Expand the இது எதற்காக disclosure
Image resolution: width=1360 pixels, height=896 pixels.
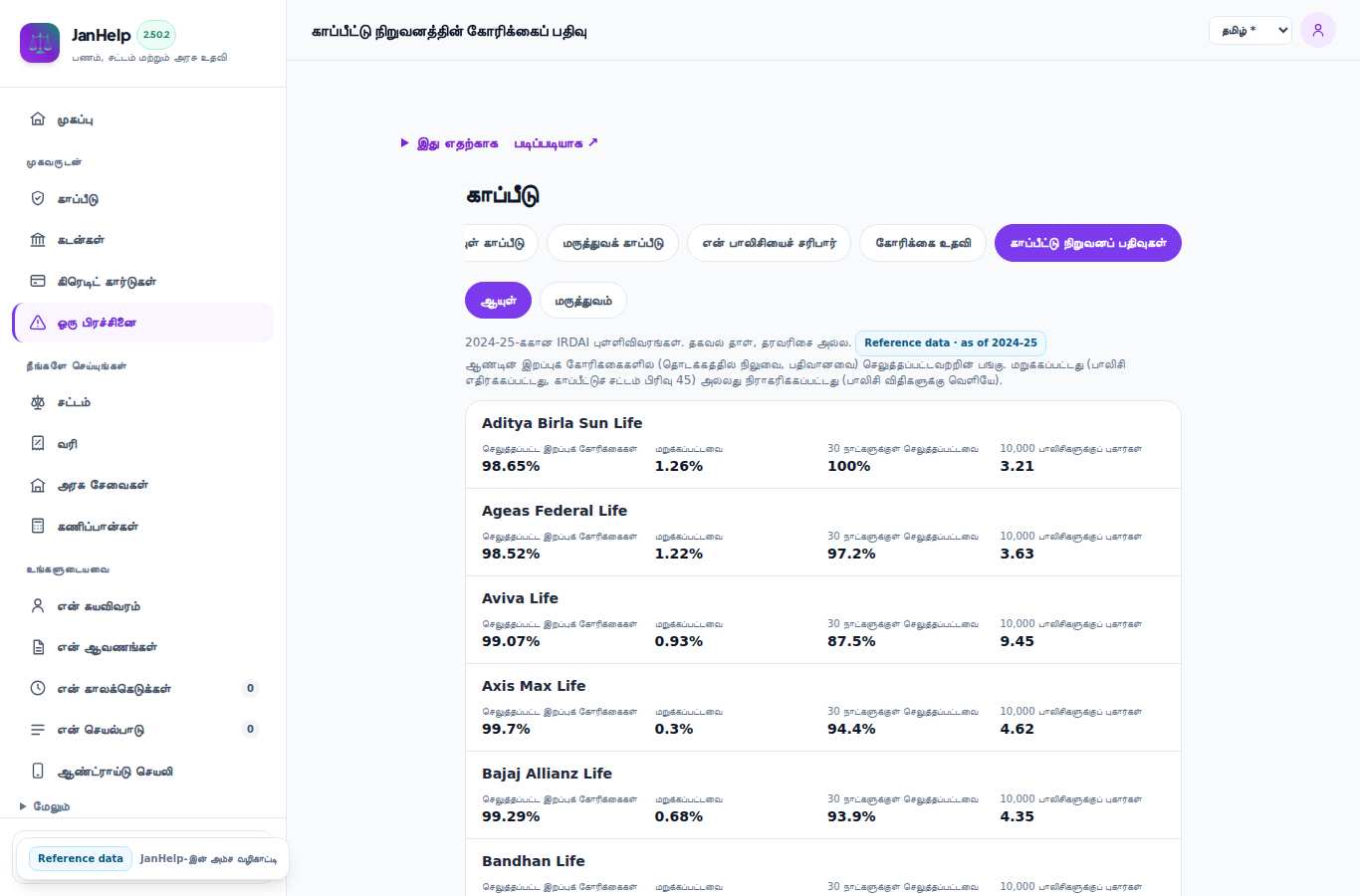(449, 143)
